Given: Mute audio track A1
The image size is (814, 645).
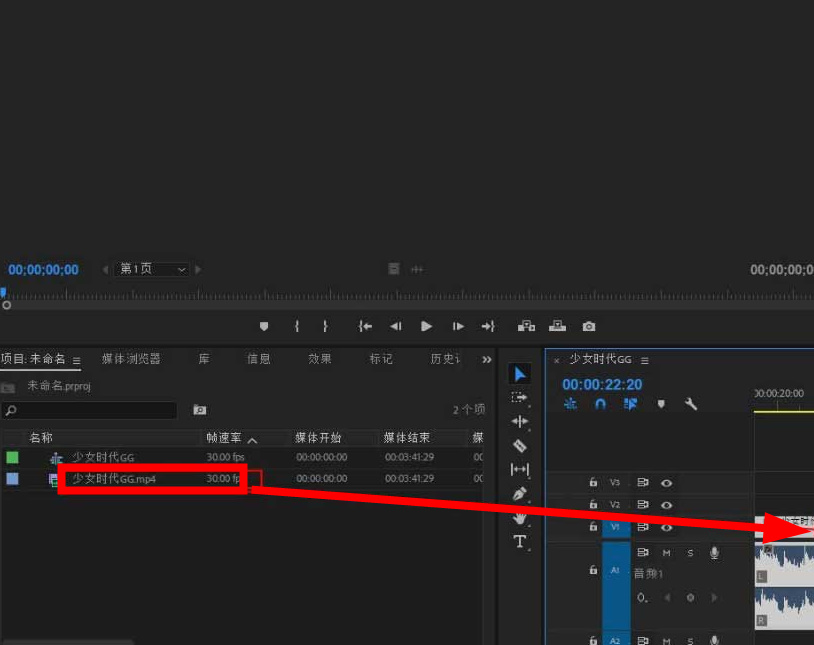Looking at the screenshot, I should (x=666, y=553).
